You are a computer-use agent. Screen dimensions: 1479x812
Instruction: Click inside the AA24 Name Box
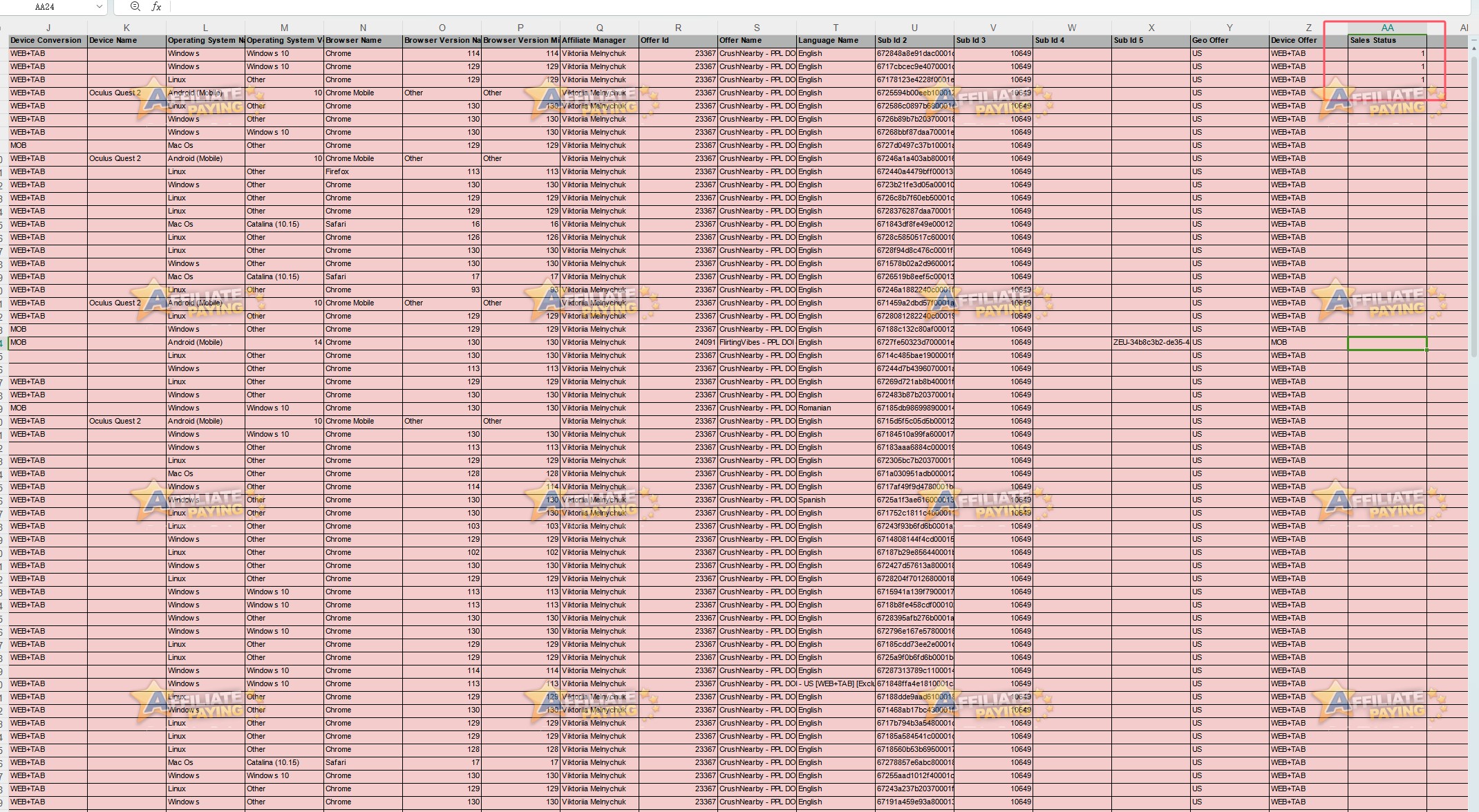pyautogui.click(x=46, y=7)
